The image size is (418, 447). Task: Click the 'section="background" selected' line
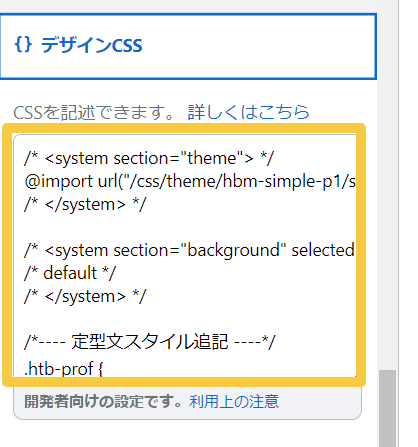coord(189,250)
